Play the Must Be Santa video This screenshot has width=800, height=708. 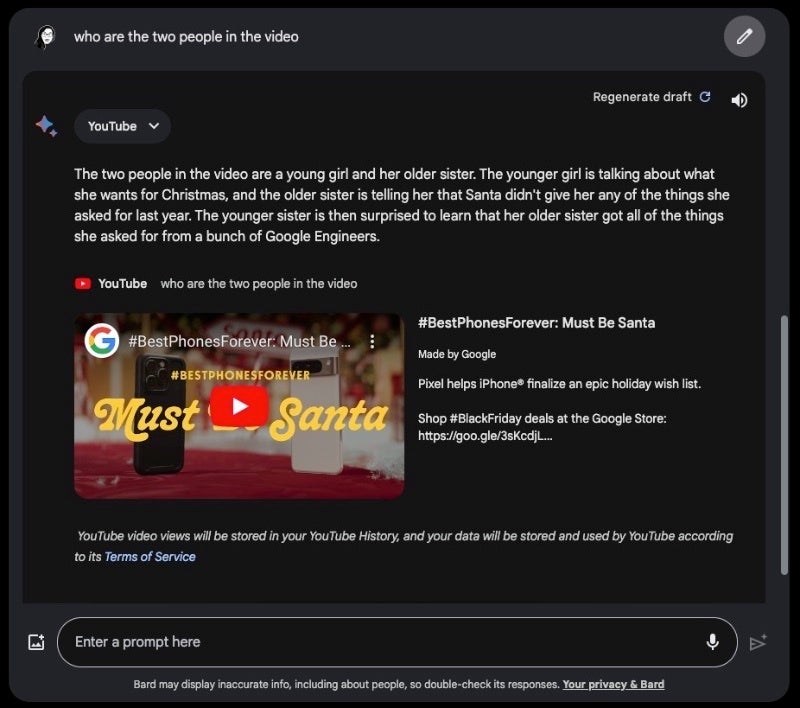(239, 406)
